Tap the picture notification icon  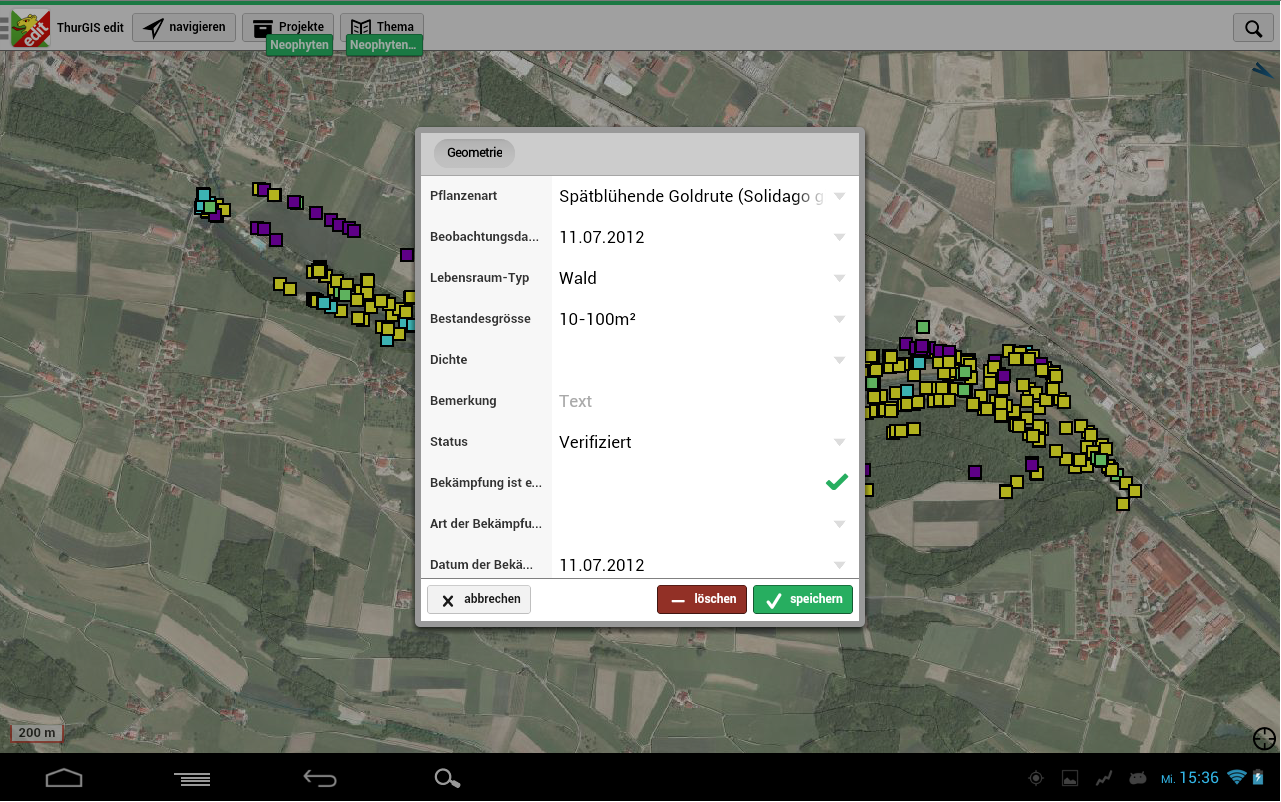pos(1070,778)
